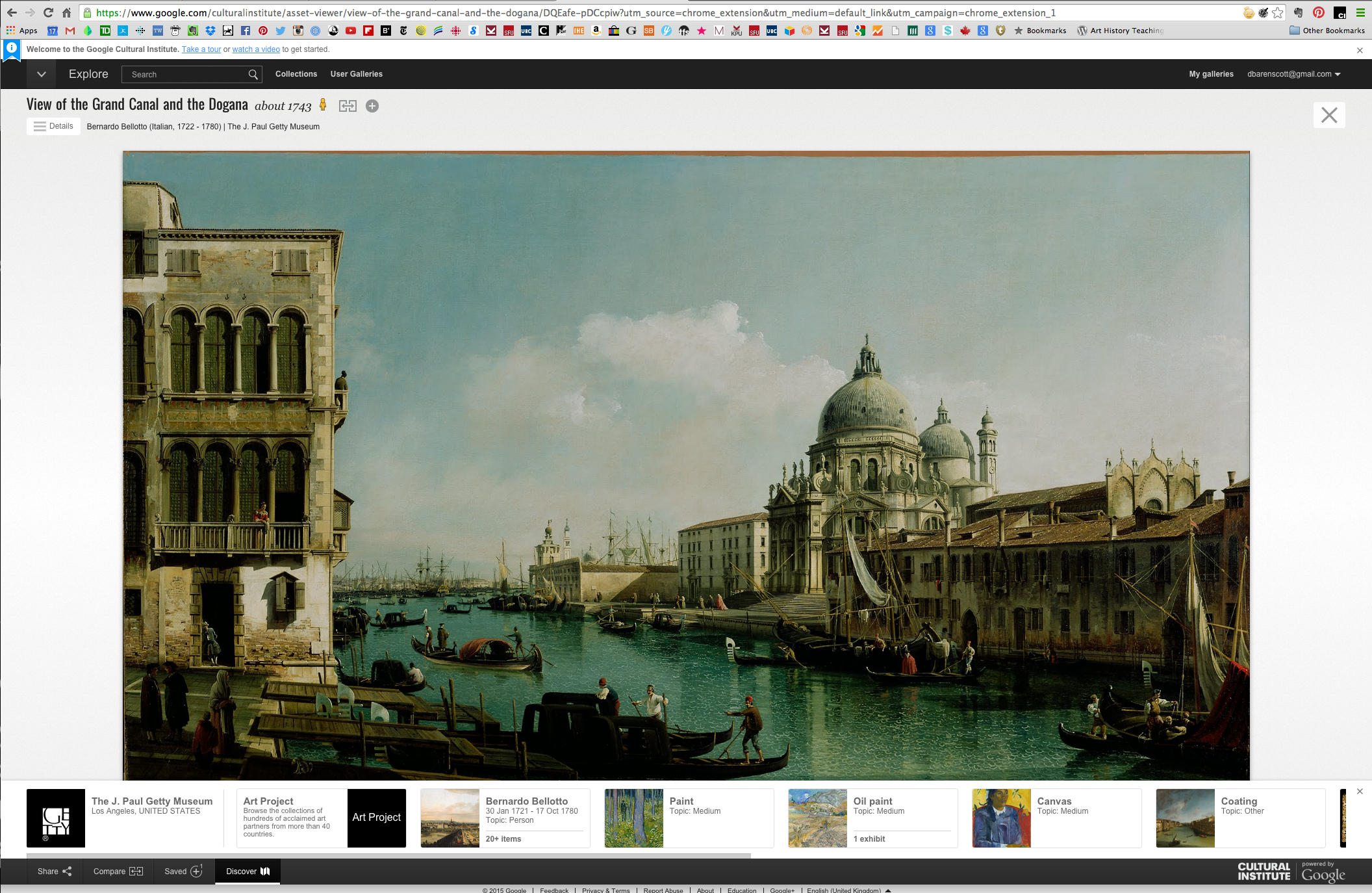The width and height of the screenshot is (1372, 893).
Task: Add artwork to gallery with plus icon
Action: 372,106
